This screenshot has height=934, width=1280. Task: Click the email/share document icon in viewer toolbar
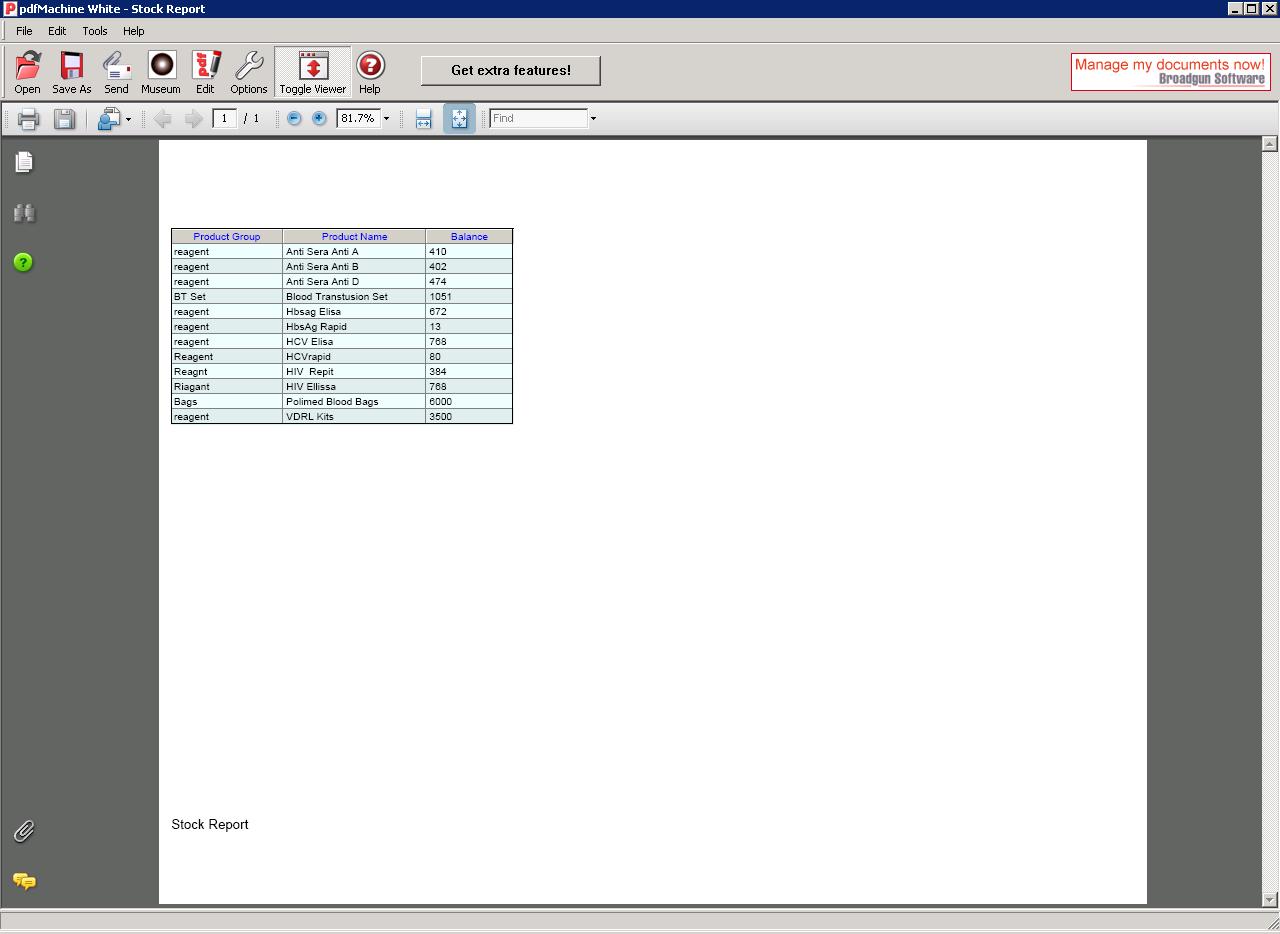click(x=108, y=119)
